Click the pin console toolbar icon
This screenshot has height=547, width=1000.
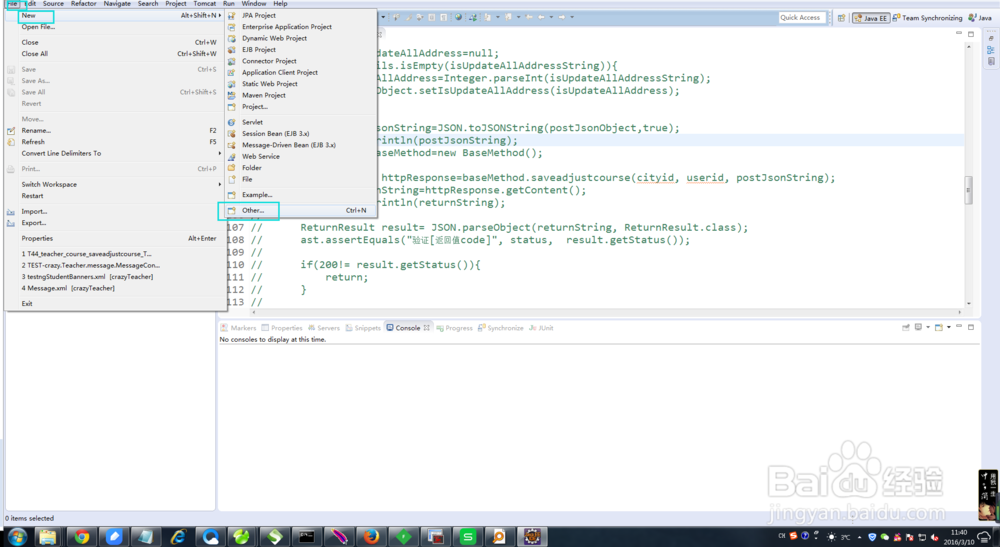[x=906, y=327]
